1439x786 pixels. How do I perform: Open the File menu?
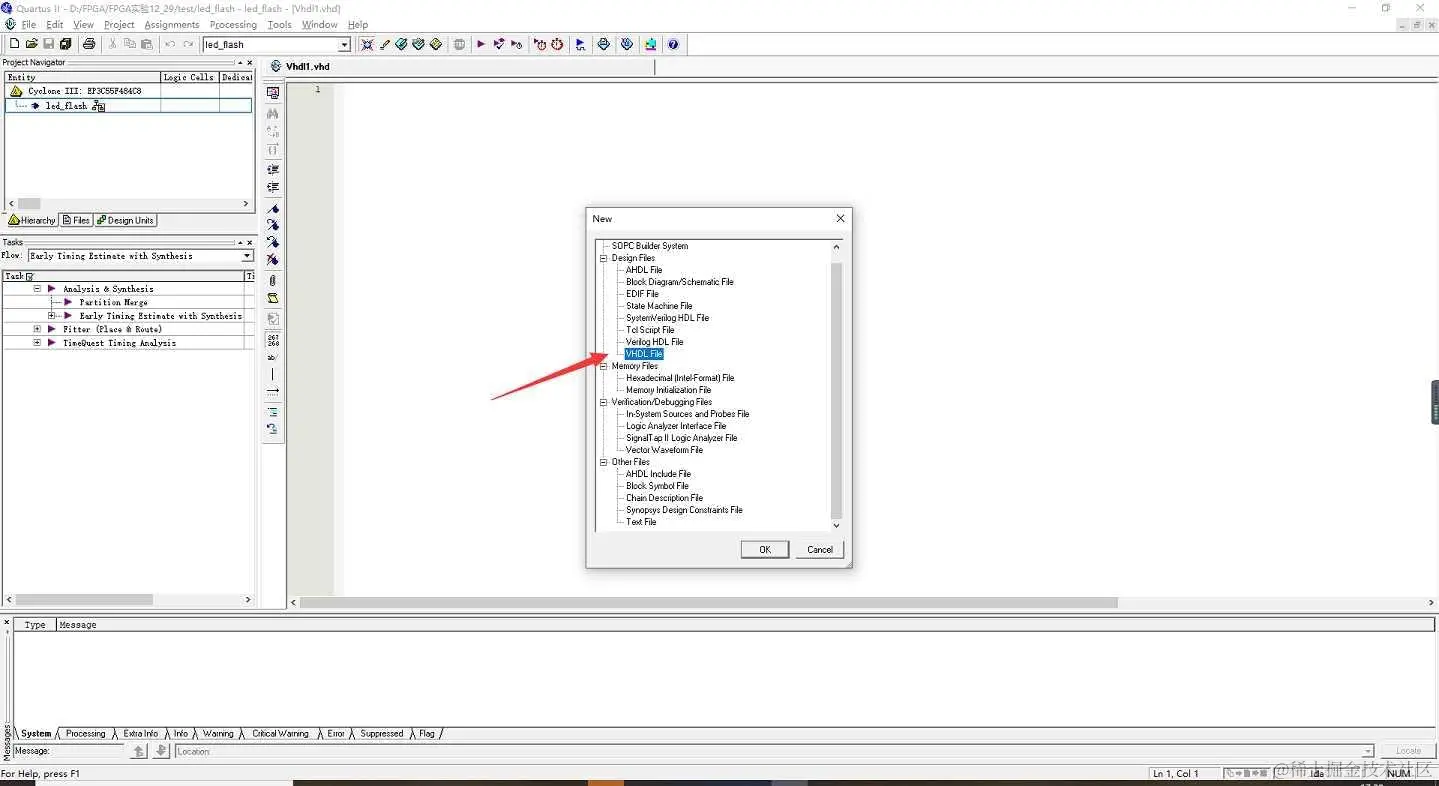(28, 24)
